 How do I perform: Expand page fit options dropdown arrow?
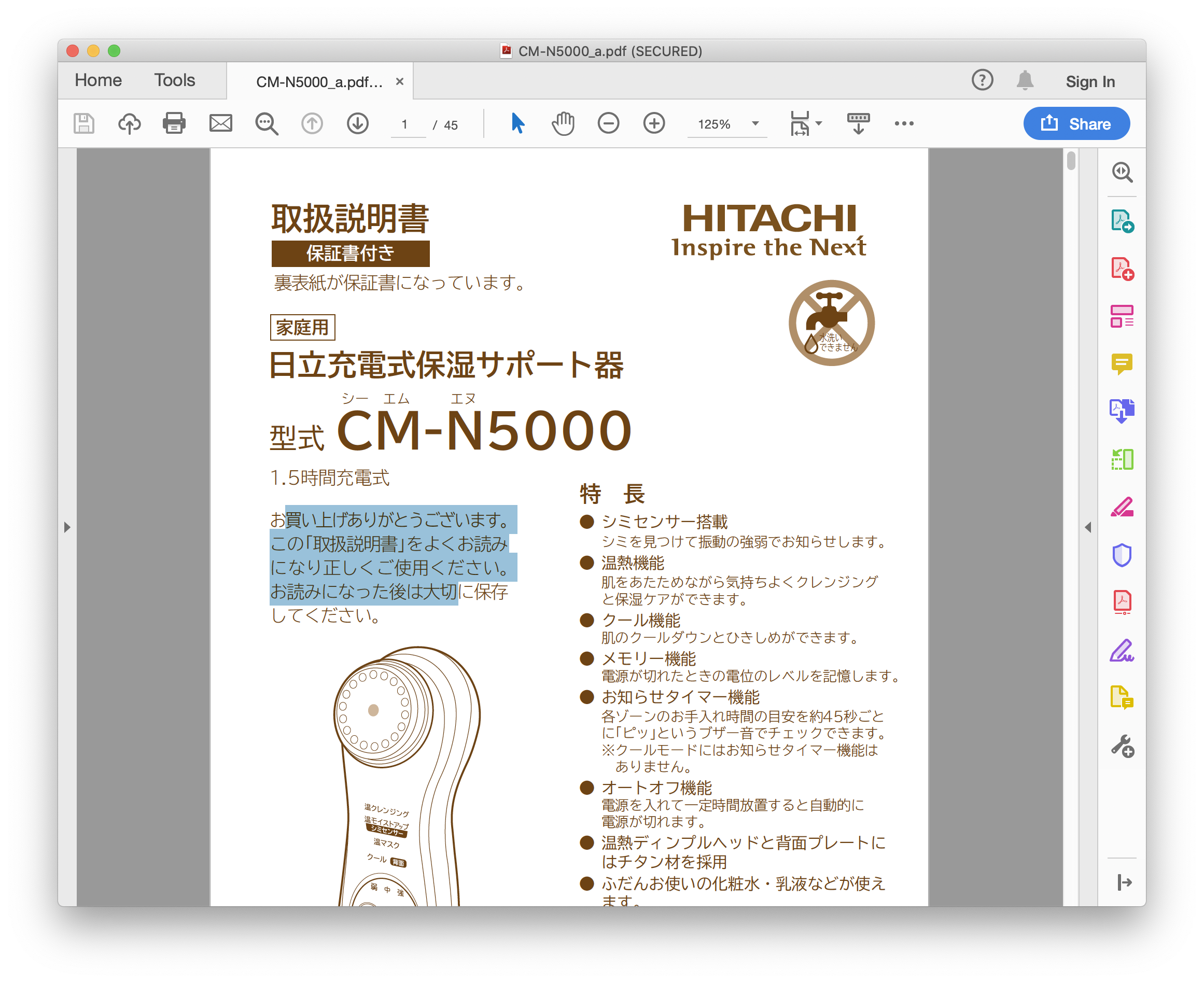click(x=819, y=123)
